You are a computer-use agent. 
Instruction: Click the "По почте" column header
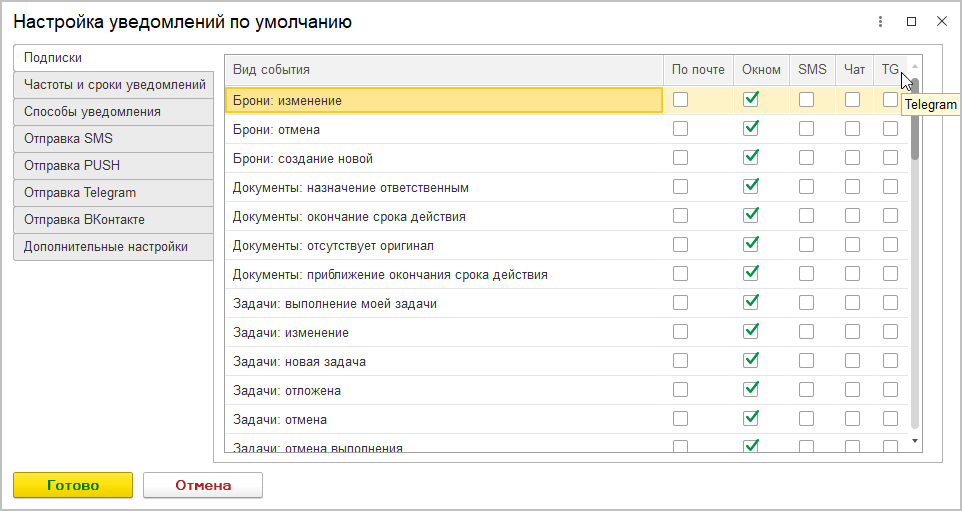[x=698, y=70]
